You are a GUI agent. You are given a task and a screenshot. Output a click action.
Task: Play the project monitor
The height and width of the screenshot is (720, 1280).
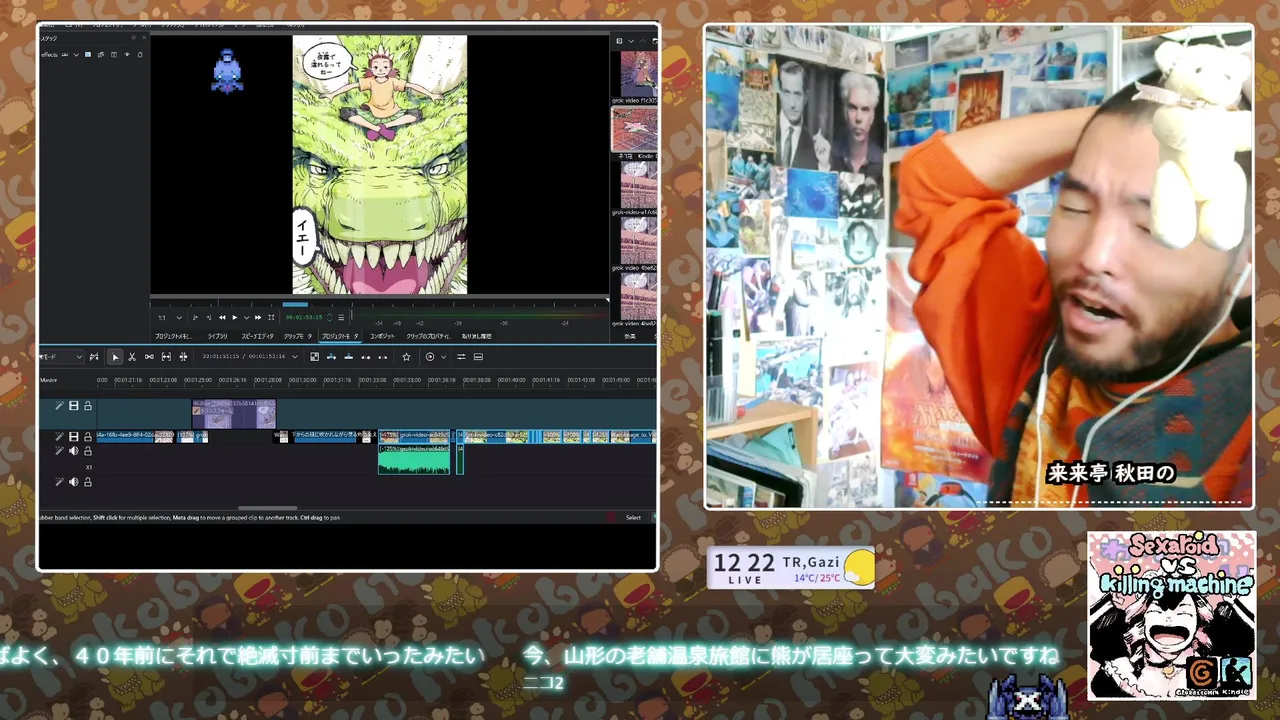coord(235,317)
